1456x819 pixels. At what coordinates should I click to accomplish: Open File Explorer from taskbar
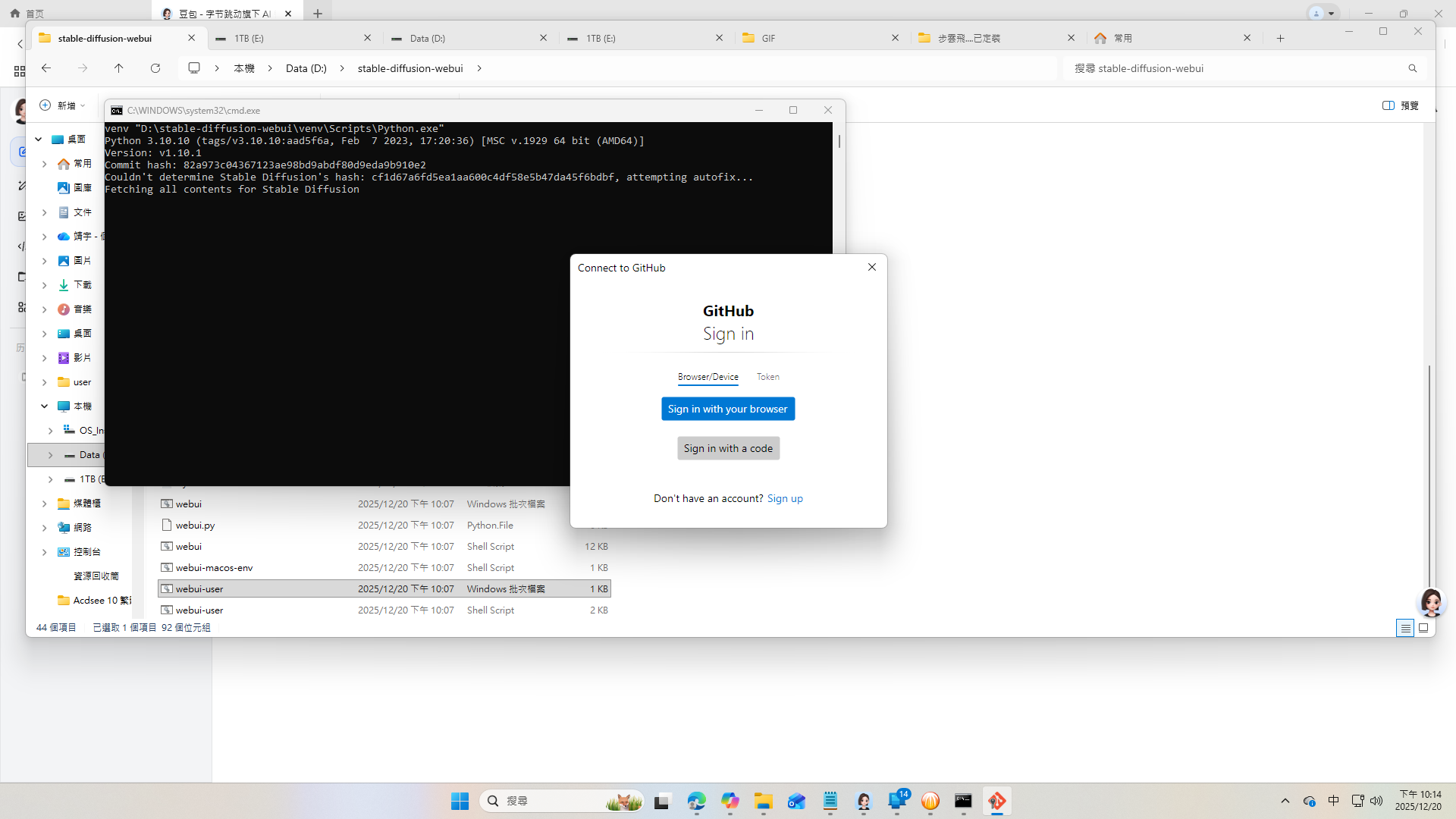coord(763,801)
